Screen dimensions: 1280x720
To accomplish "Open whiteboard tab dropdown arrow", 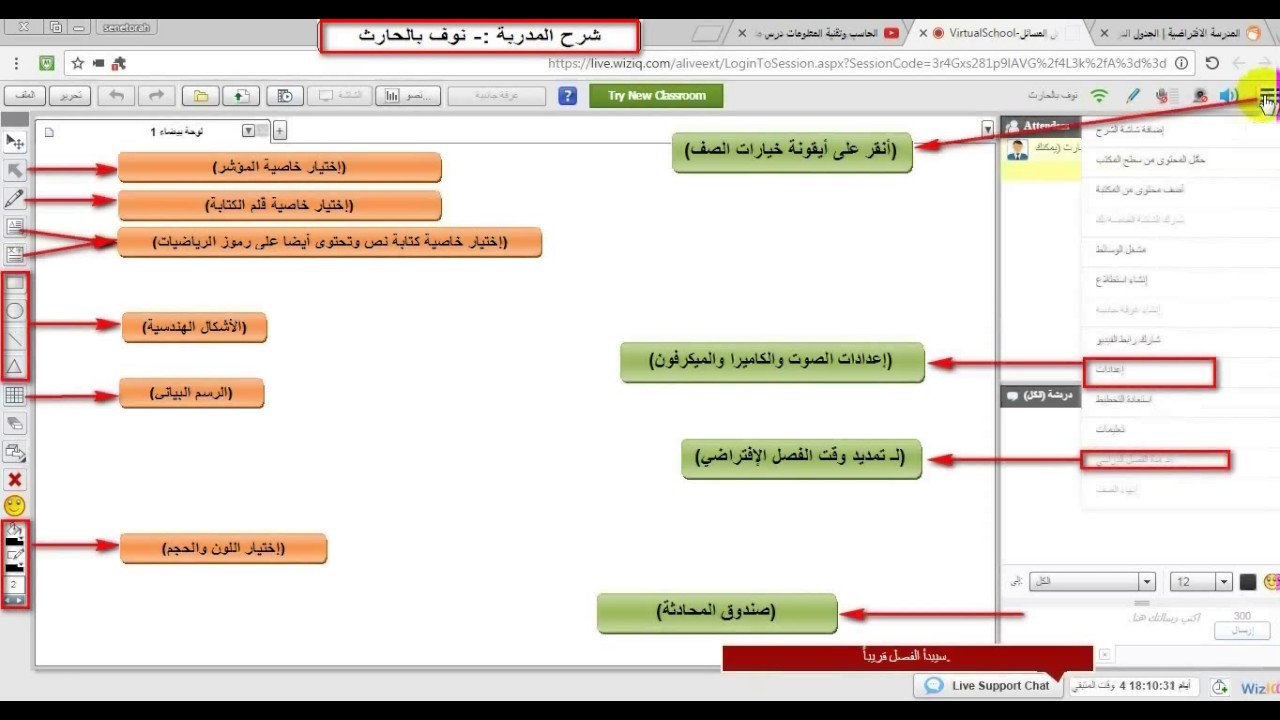I will (249, 131).
